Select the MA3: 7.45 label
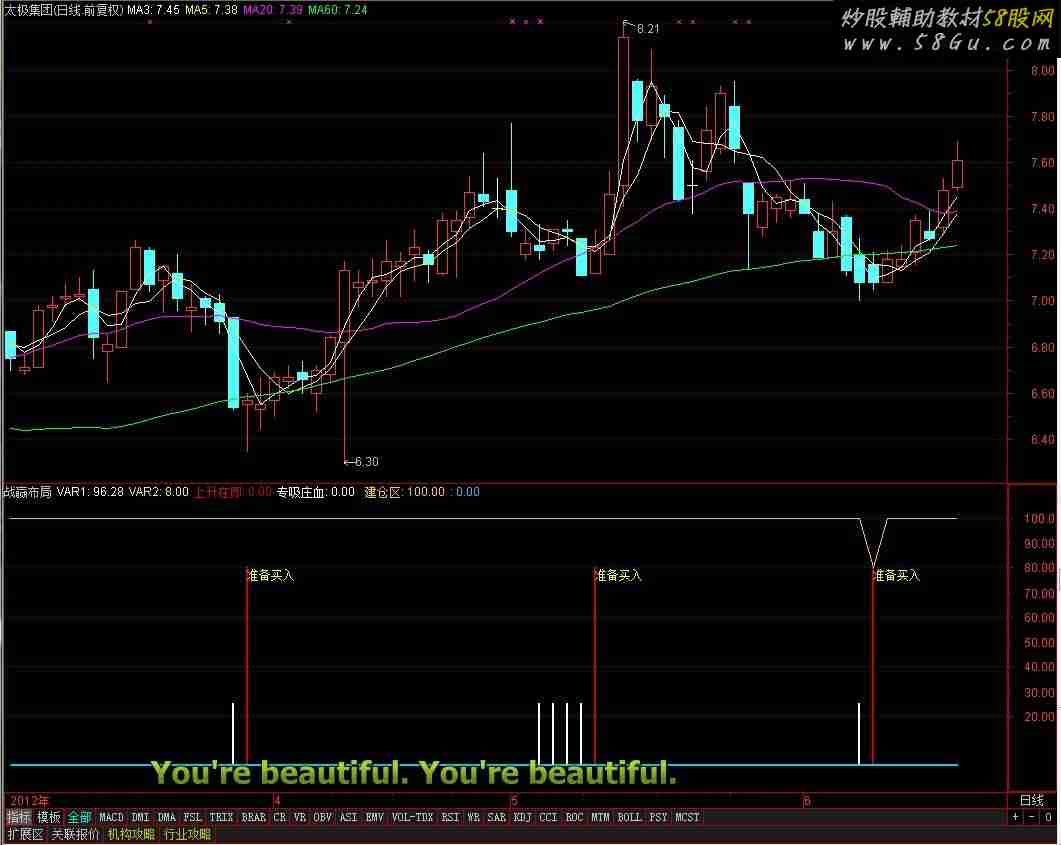This screenshot has width=1061, height=845. 154,10
